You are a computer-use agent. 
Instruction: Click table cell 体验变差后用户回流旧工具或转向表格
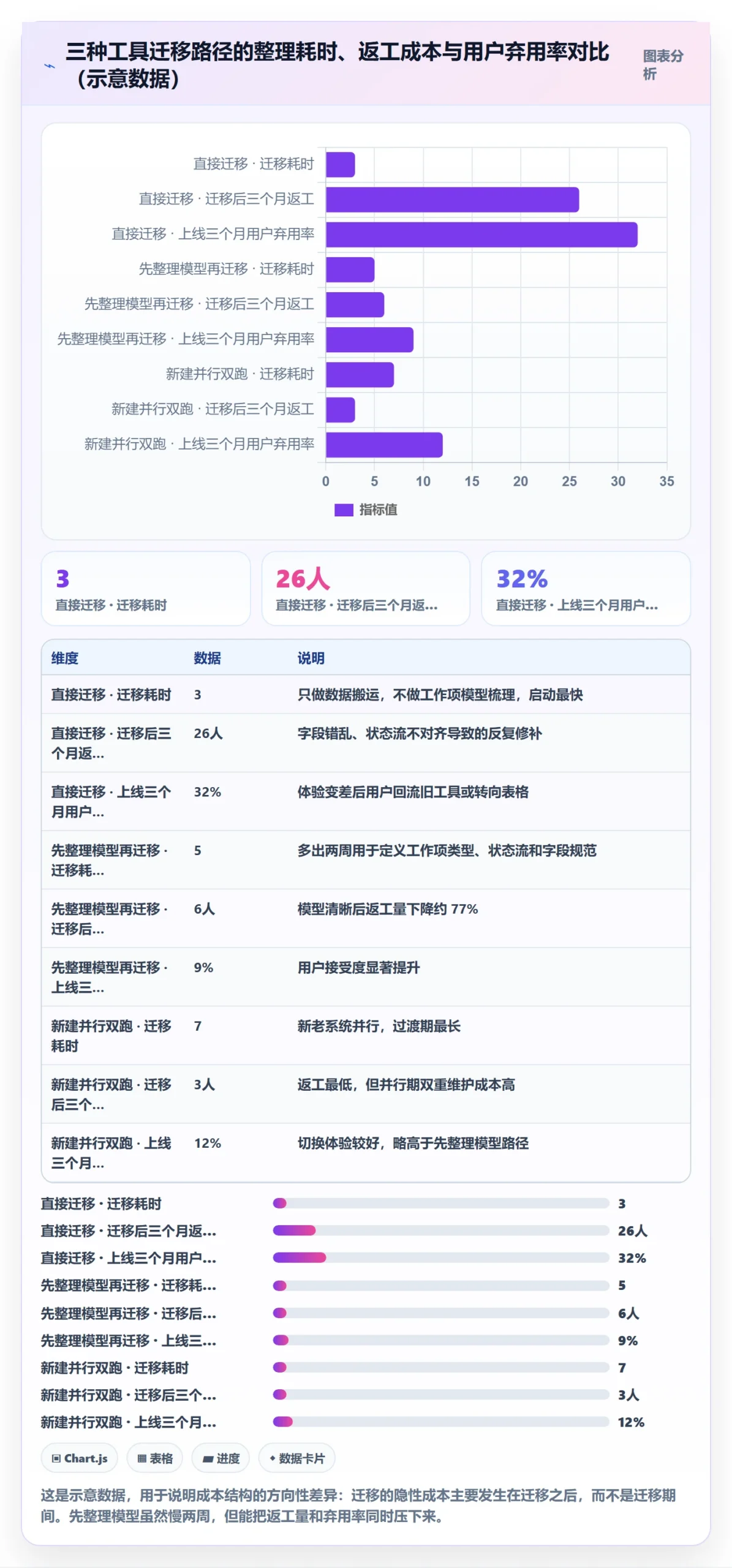click(x=413, y=792)
